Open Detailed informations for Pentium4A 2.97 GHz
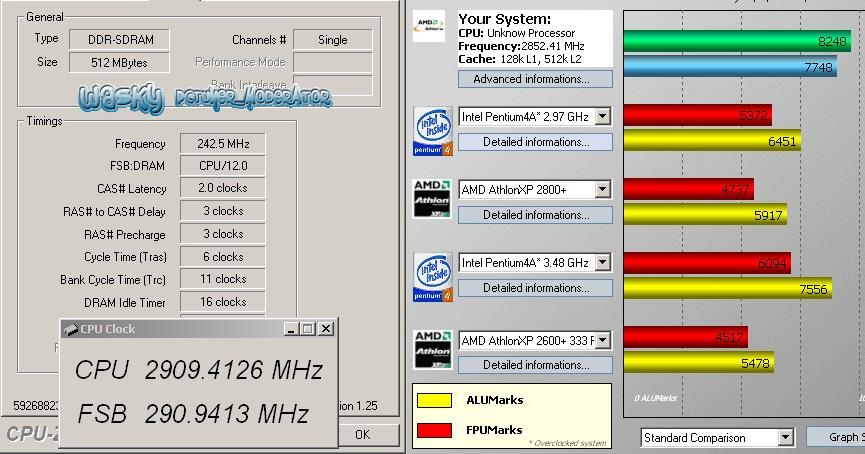 coord(535,142)
